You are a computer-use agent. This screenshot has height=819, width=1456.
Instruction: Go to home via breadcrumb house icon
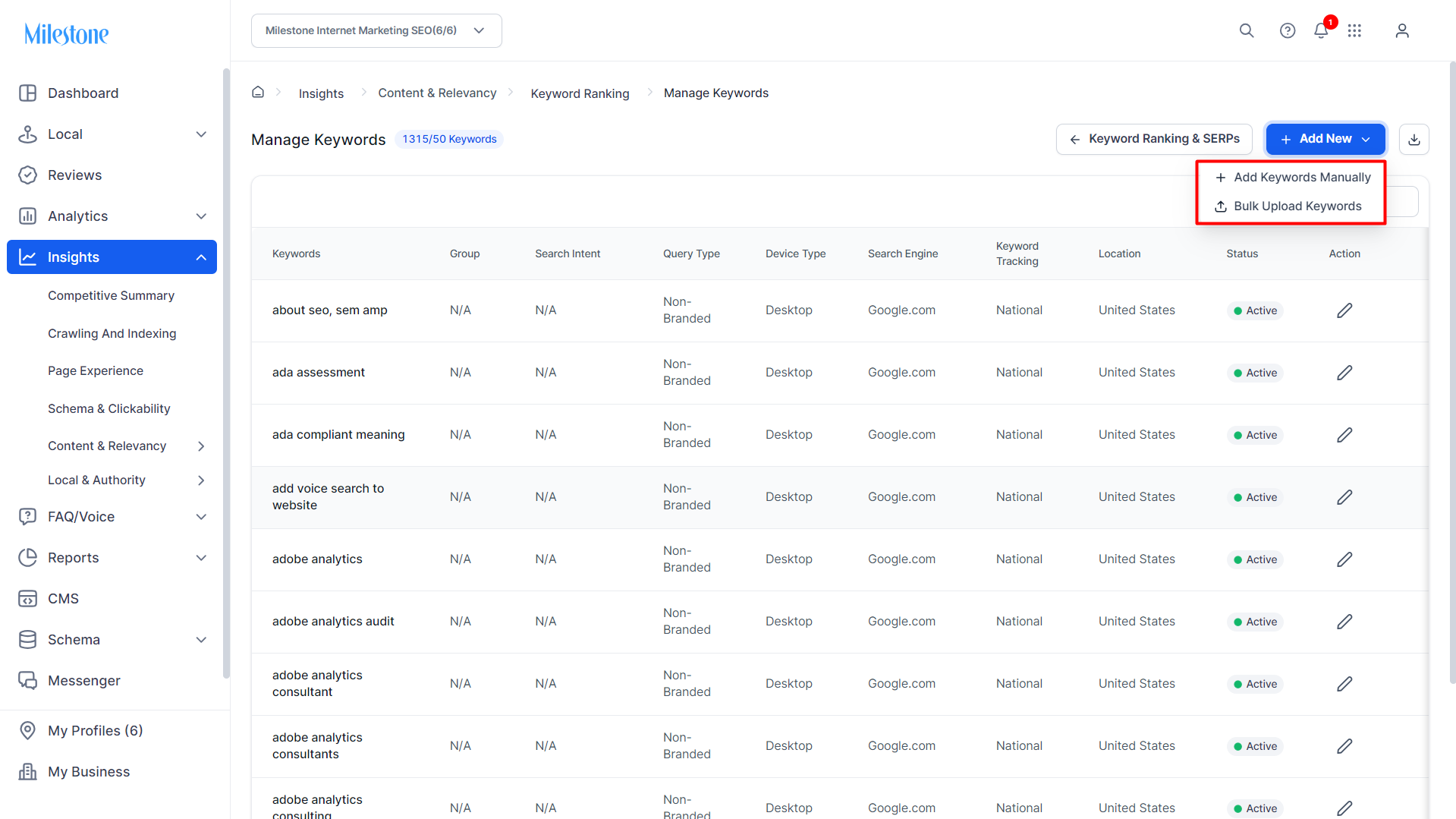click(258, 92)
